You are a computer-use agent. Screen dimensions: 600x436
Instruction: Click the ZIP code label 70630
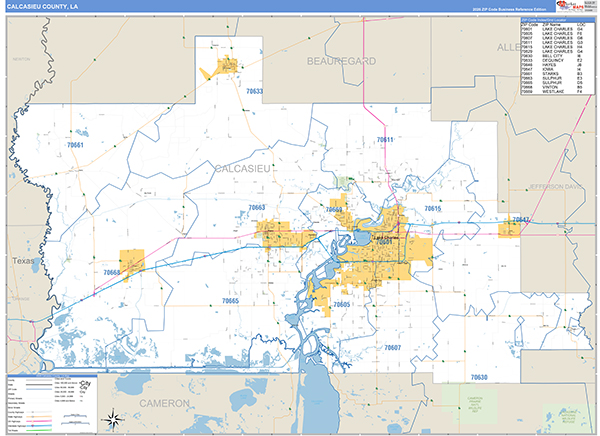[x=479, y=377]
